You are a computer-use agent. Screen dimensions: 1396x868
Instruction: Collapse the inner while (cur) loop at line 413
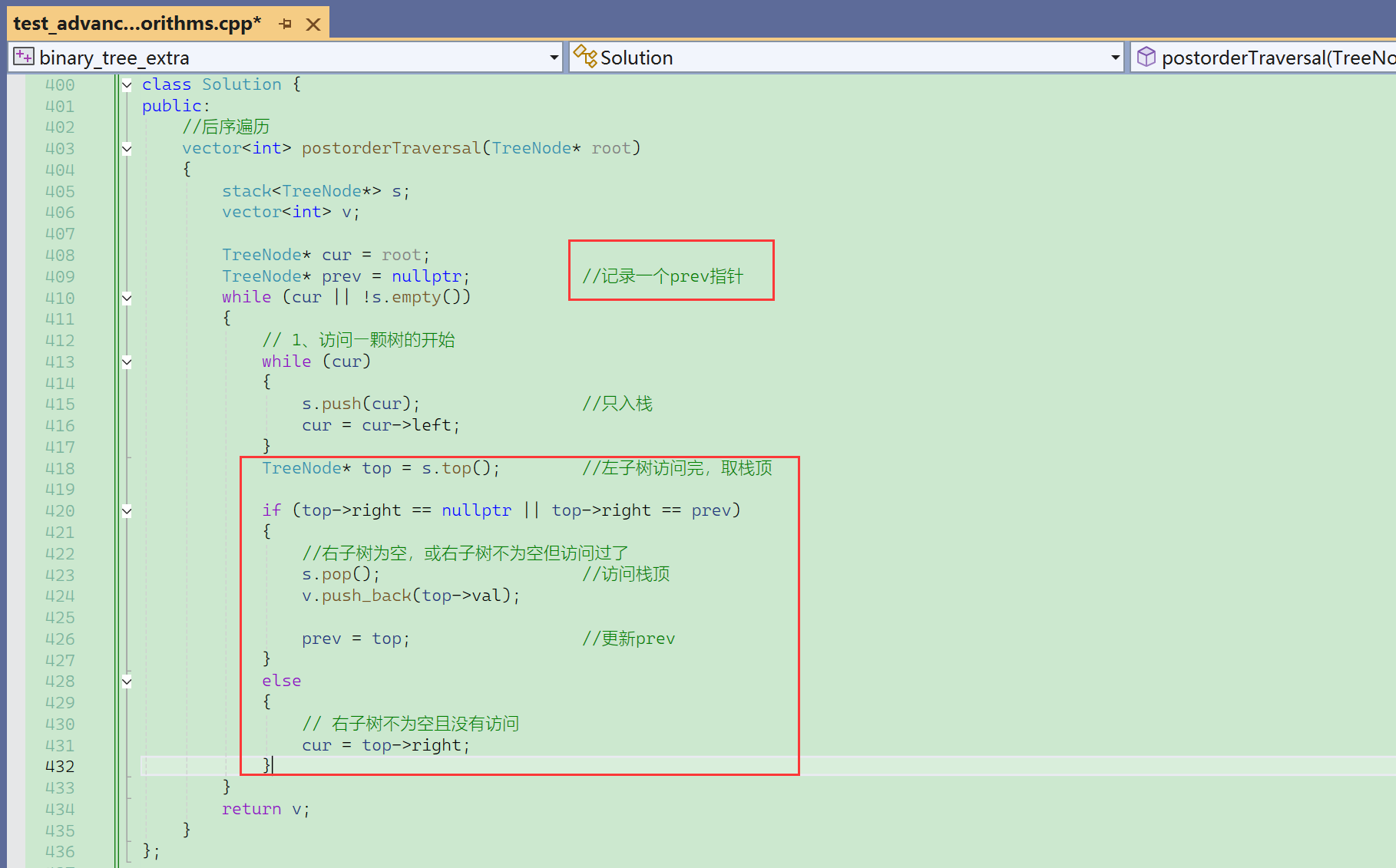pyautogui.click(x=127, y=362)
